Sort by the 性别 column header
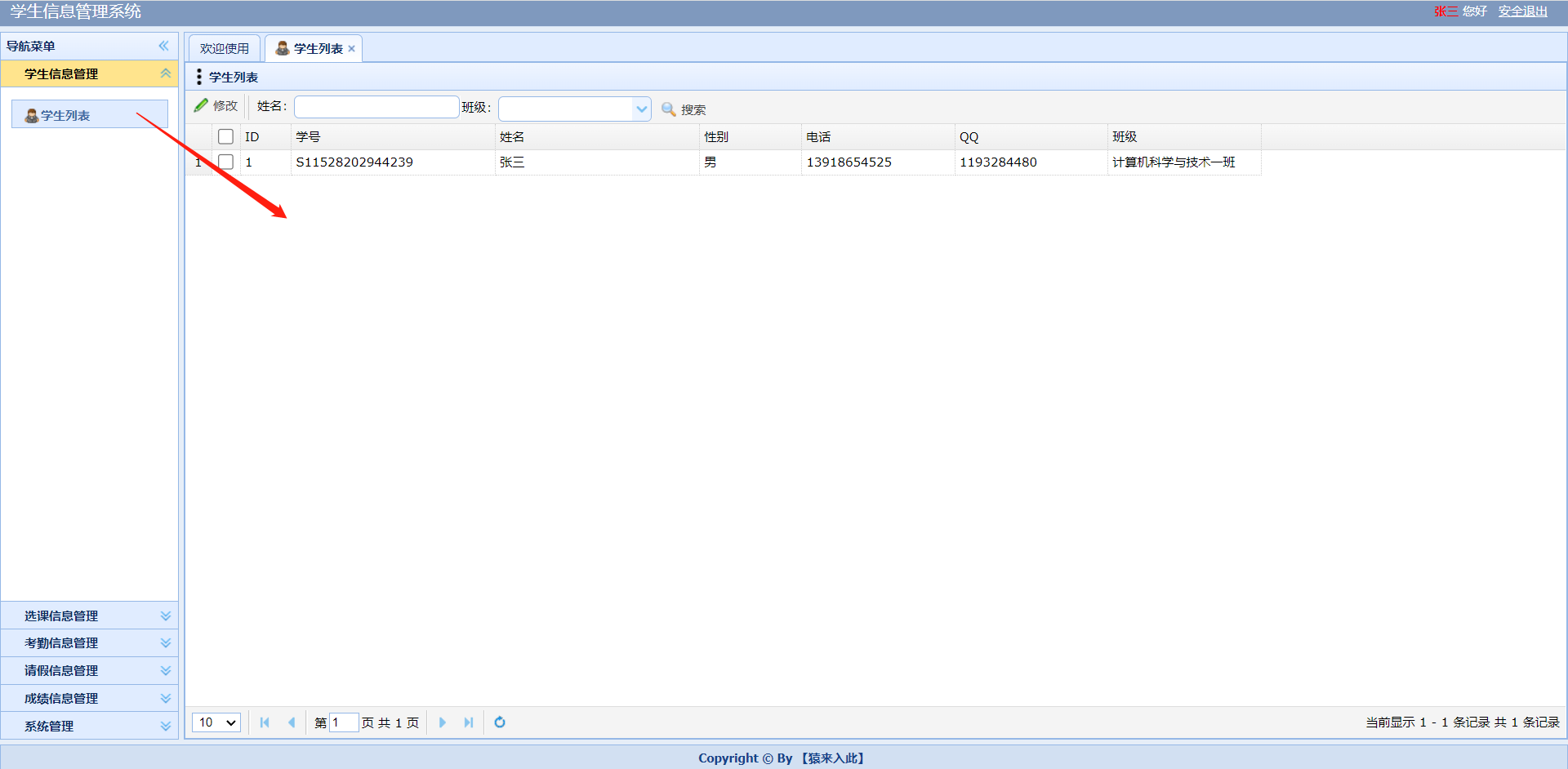The width and height of the screenshot is (1568, 769). point(751,136)
